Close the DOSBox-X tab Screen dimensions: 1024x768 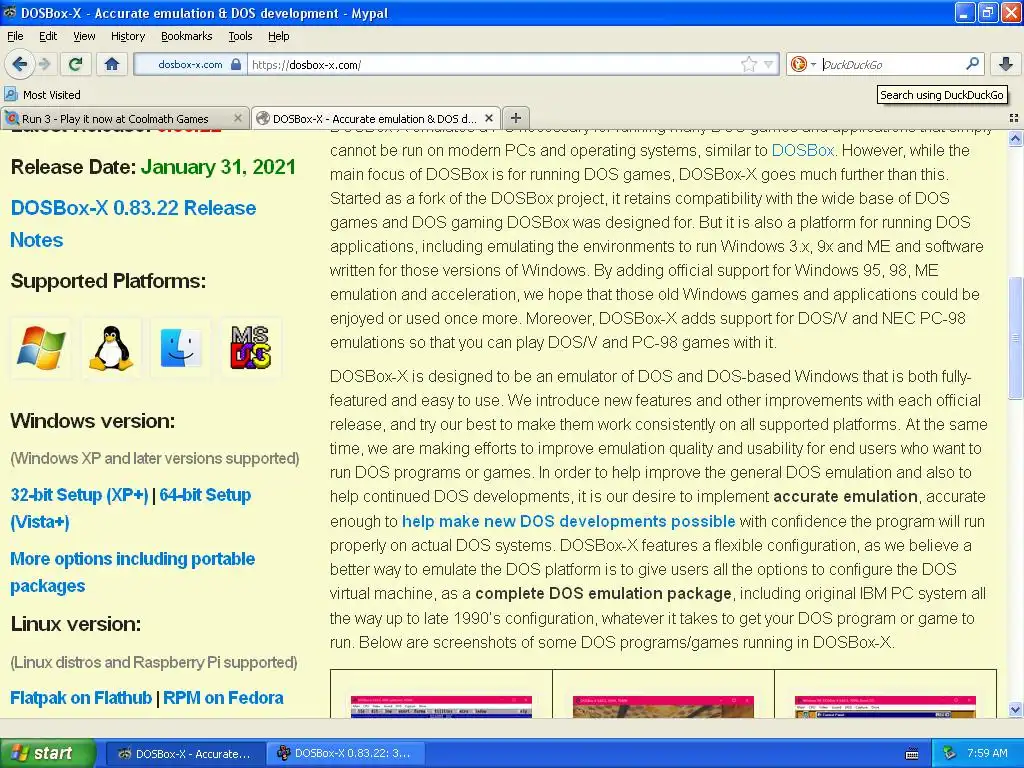(488, 118)
